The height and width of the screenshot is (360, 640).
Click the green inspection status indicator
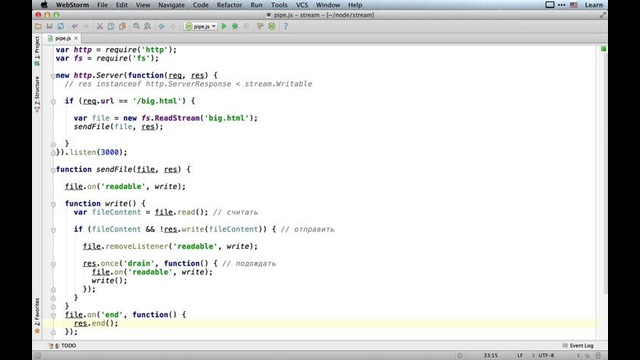pyautogui.click(x=603, y=49)
